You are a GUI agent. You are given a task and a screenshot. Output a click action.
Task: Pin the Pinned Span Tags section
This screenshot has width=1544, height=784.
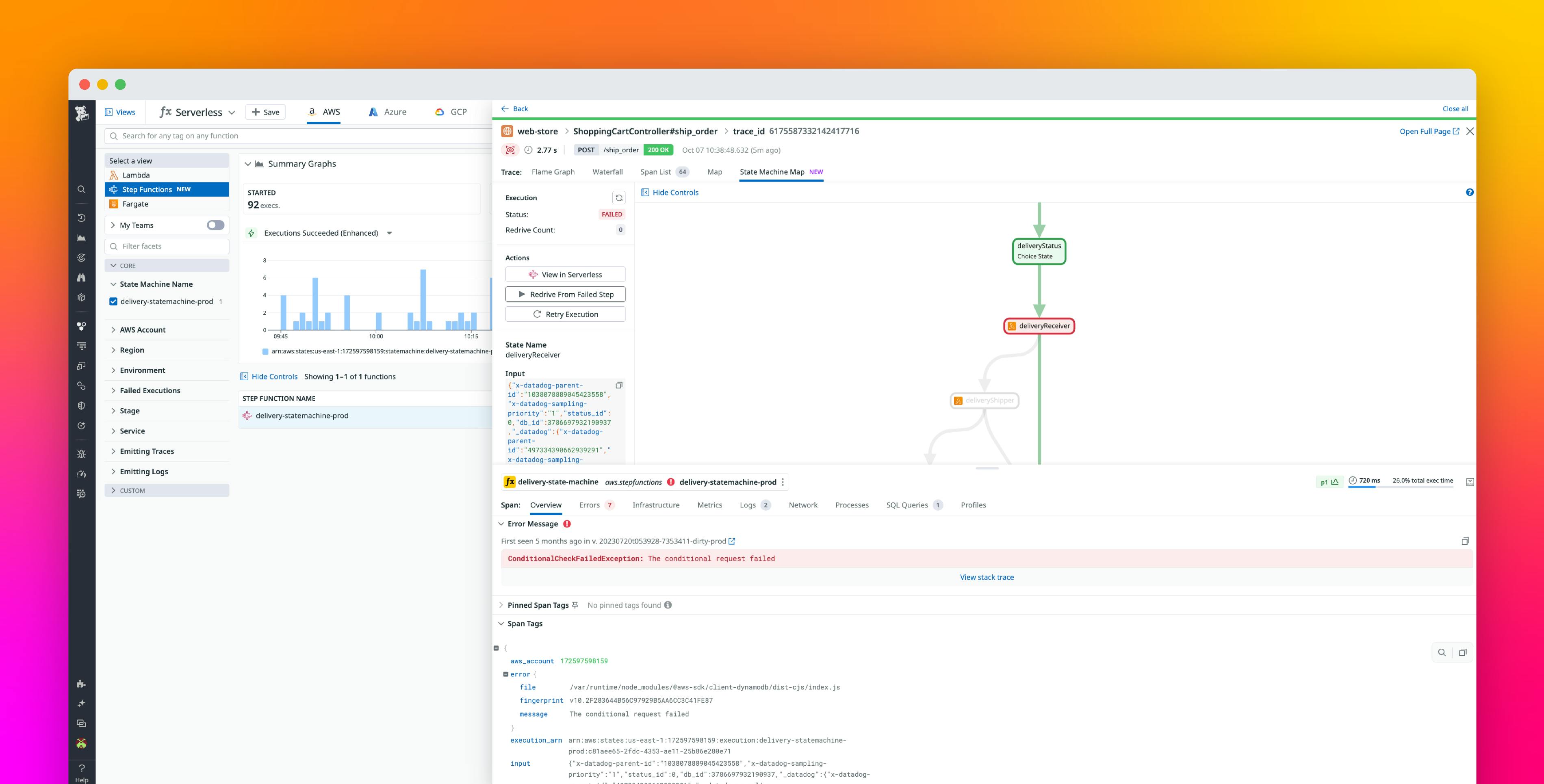pos(575,605)
